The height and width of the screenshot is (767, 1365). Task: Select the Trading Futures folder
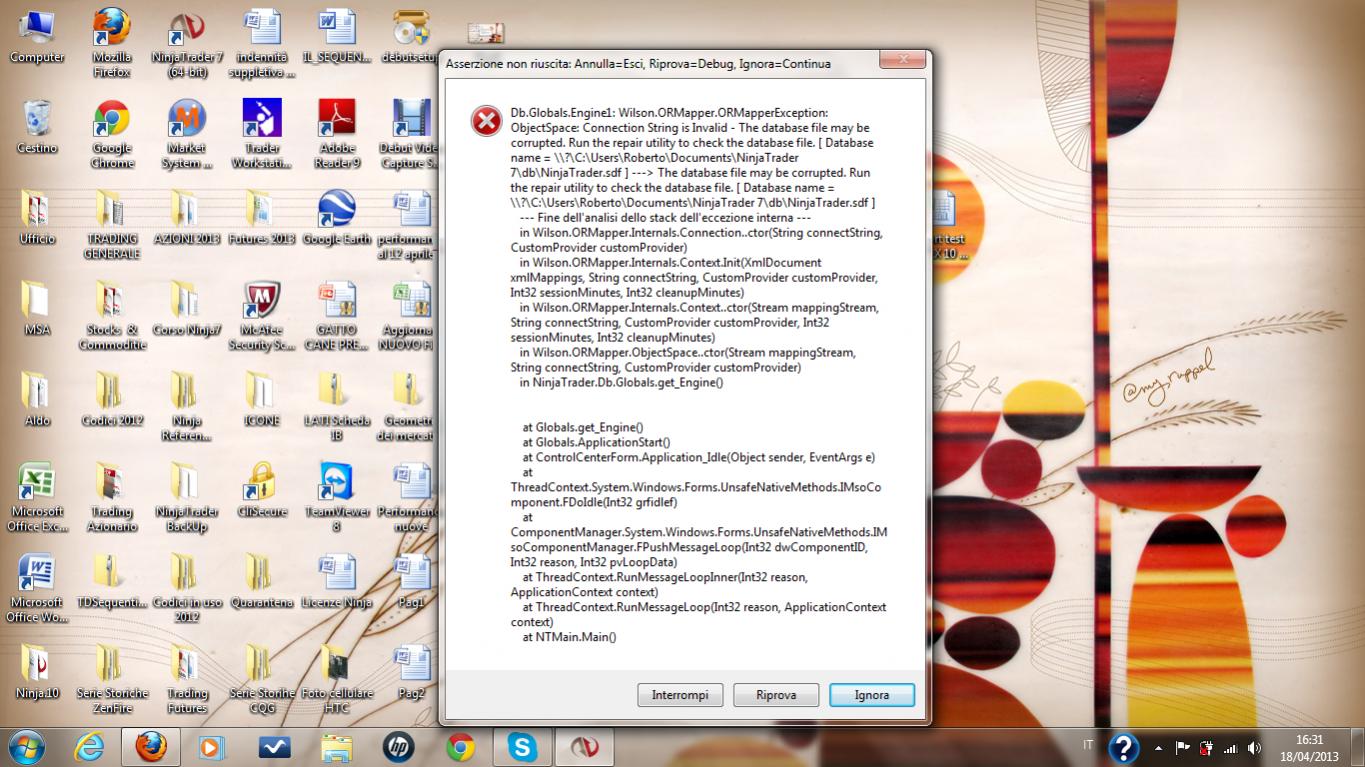[187, 679]
